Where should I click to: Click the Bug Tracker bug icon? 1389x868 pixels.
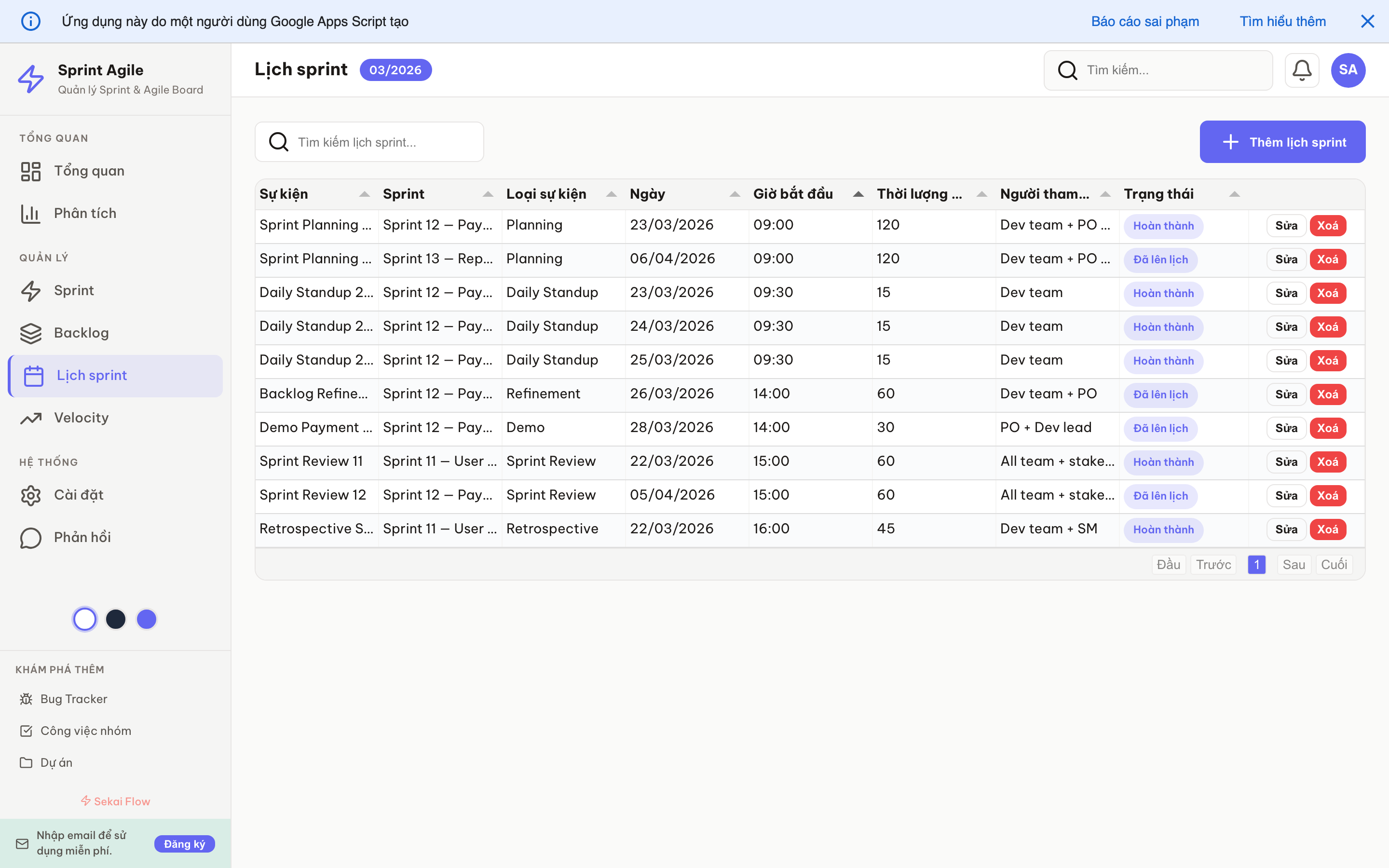click(x=25, y=699)
